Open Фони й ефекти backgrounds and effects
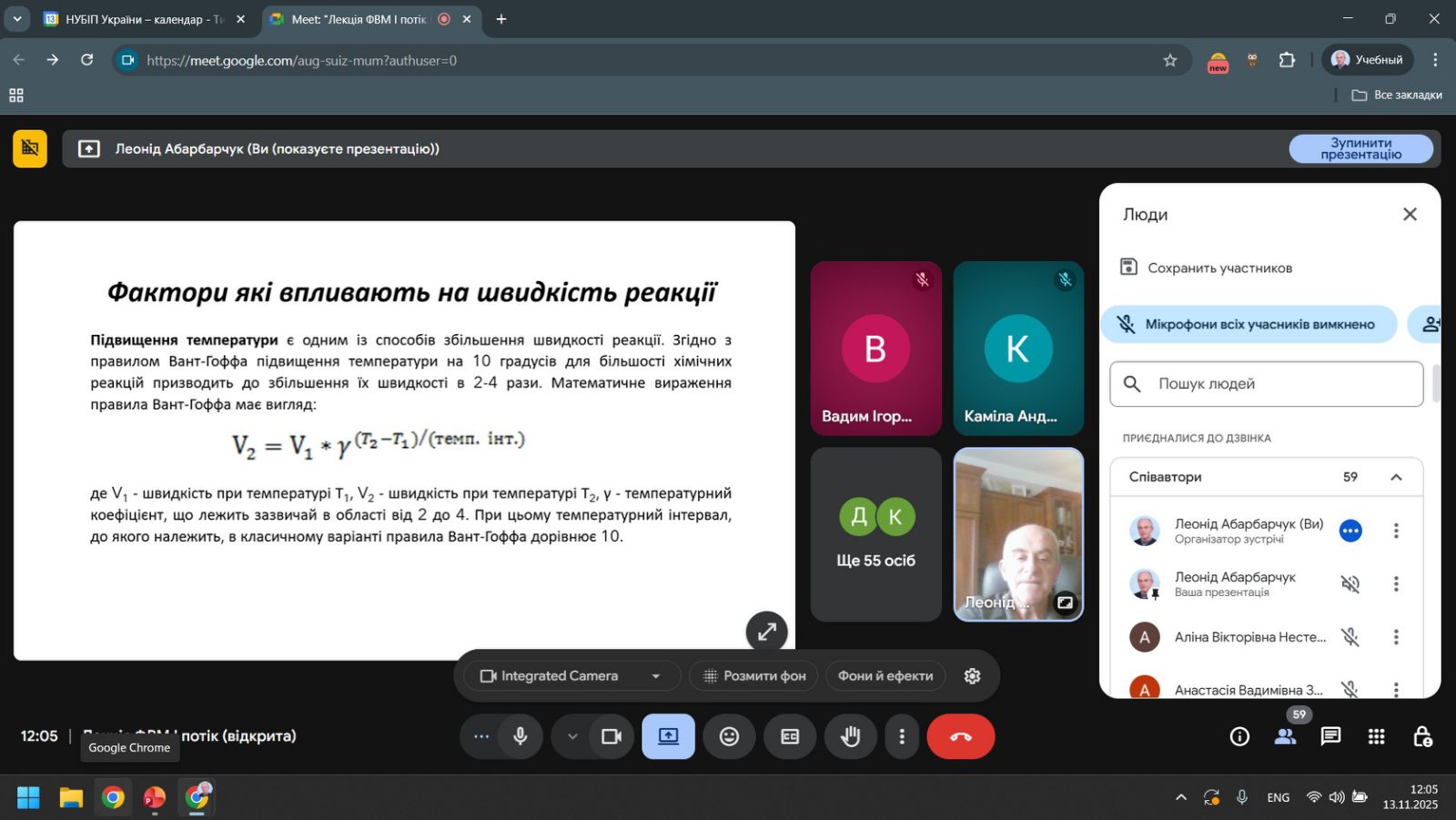This screenshot has width=1456, height=820. tap(885, 676)
